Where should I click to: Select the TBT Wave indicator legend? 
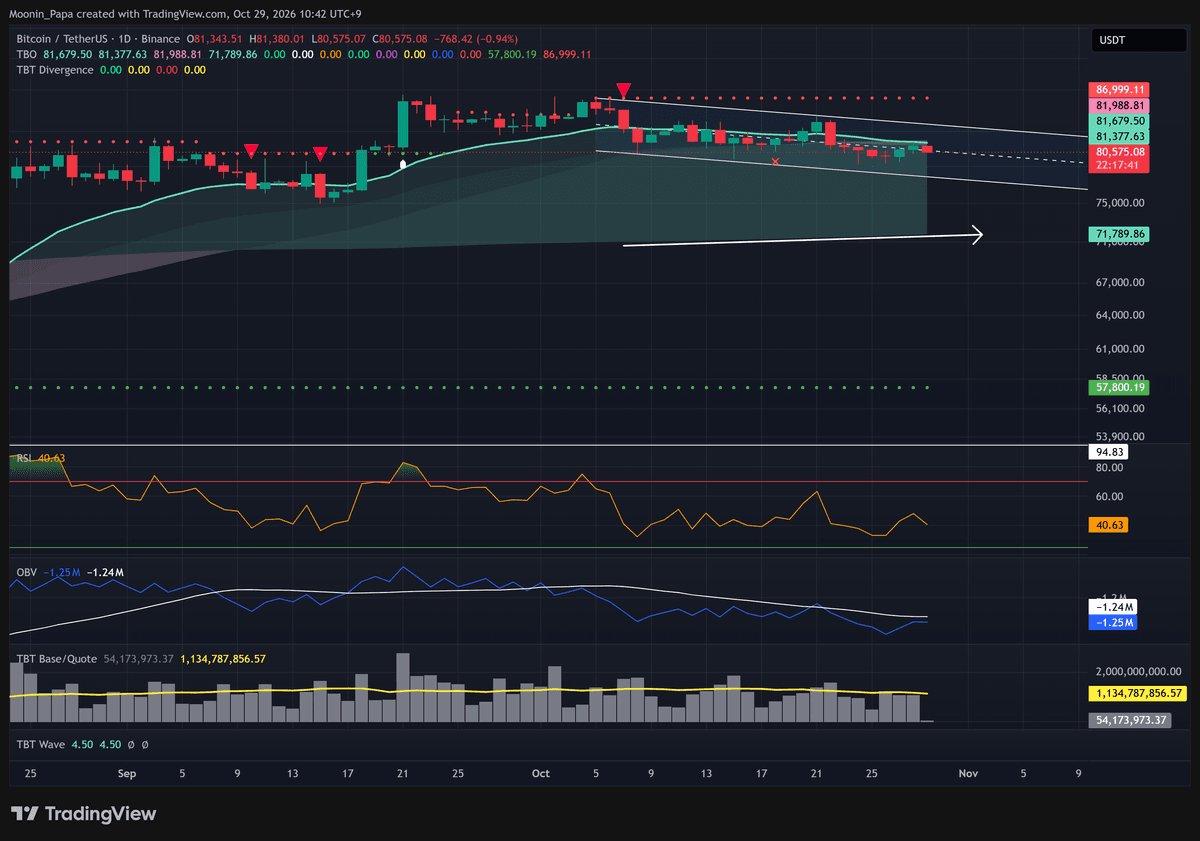pyautogui.click(x=41, y=744)
